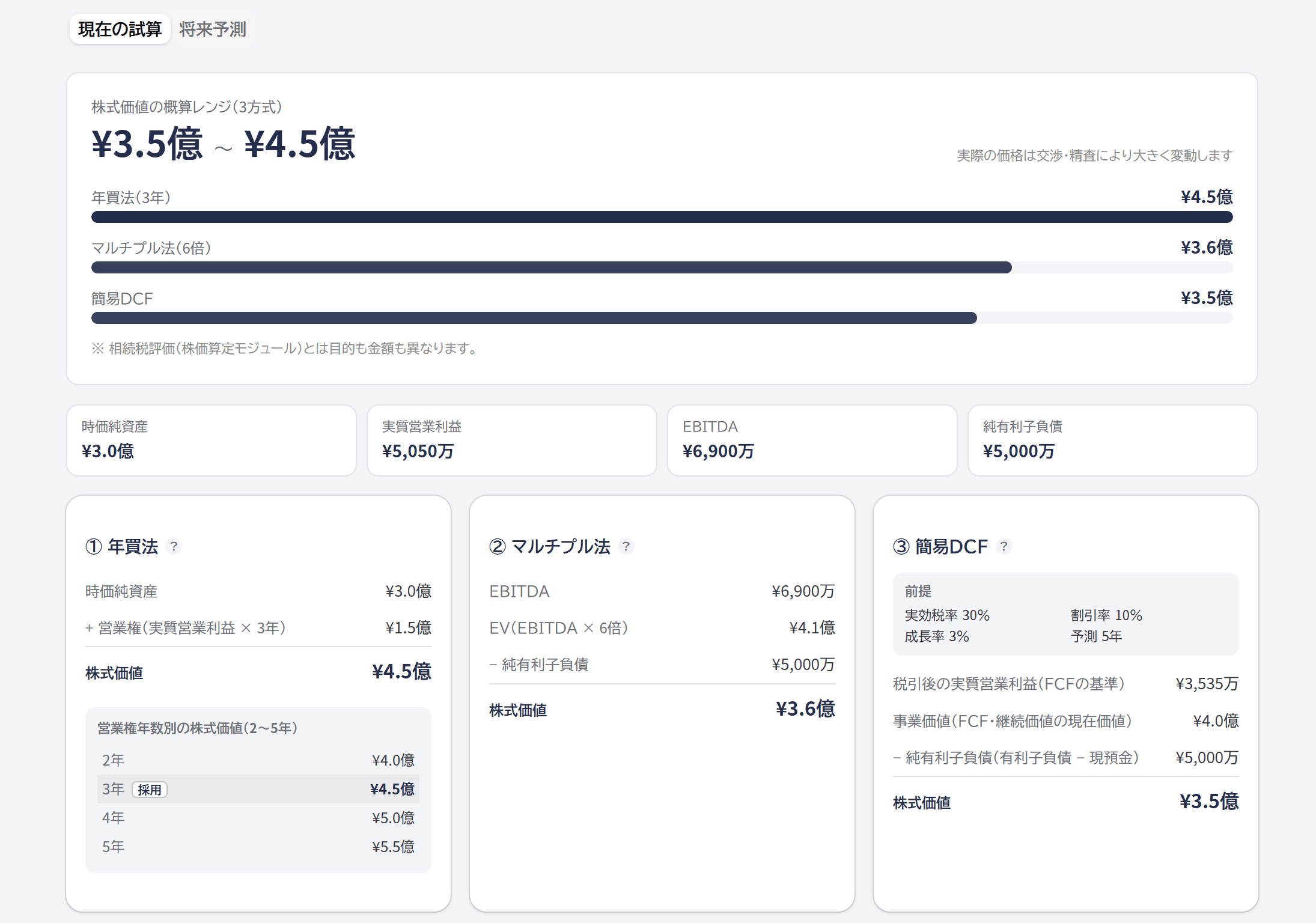Click the 事業価値(FCF・継続価値の現在価値) row

click(x=1066, y=721)
